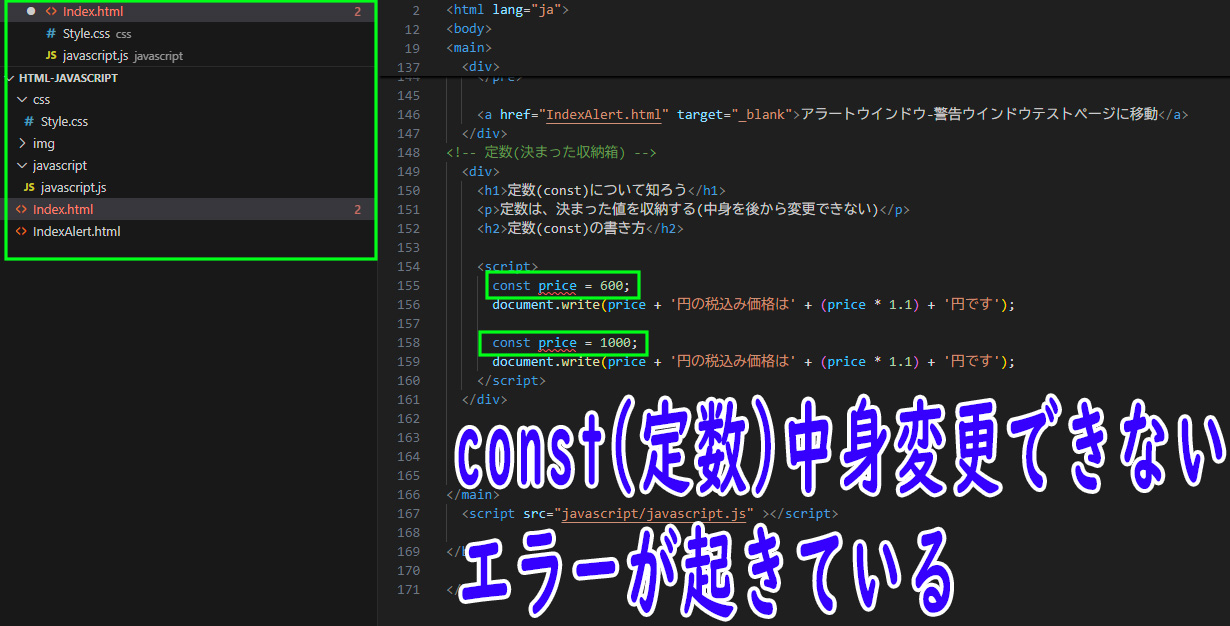
Task: Click the opening script tag on line 154
Action: (508, 267)
